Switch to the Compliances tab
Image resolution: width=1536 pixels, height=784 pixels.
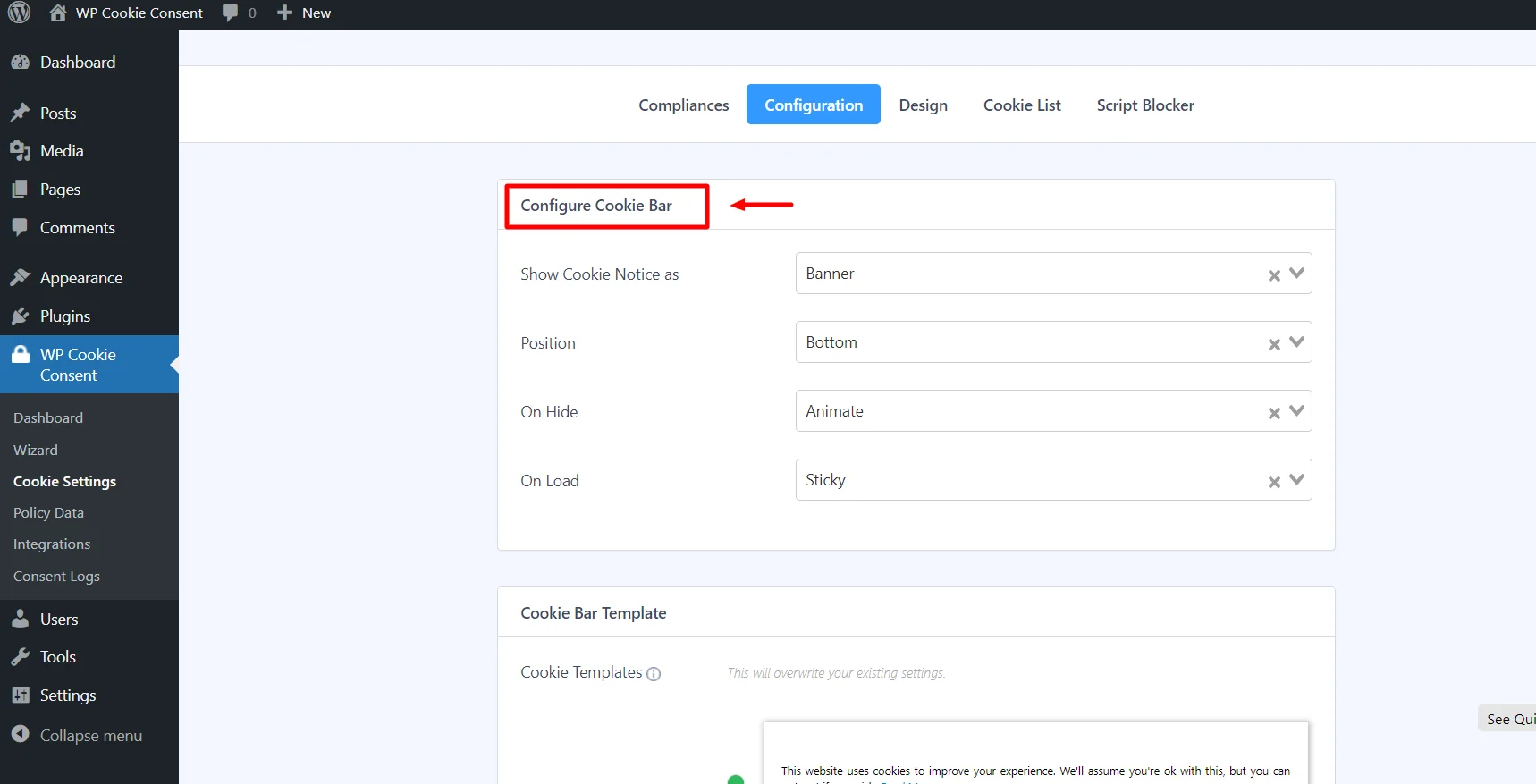point(684,105)
